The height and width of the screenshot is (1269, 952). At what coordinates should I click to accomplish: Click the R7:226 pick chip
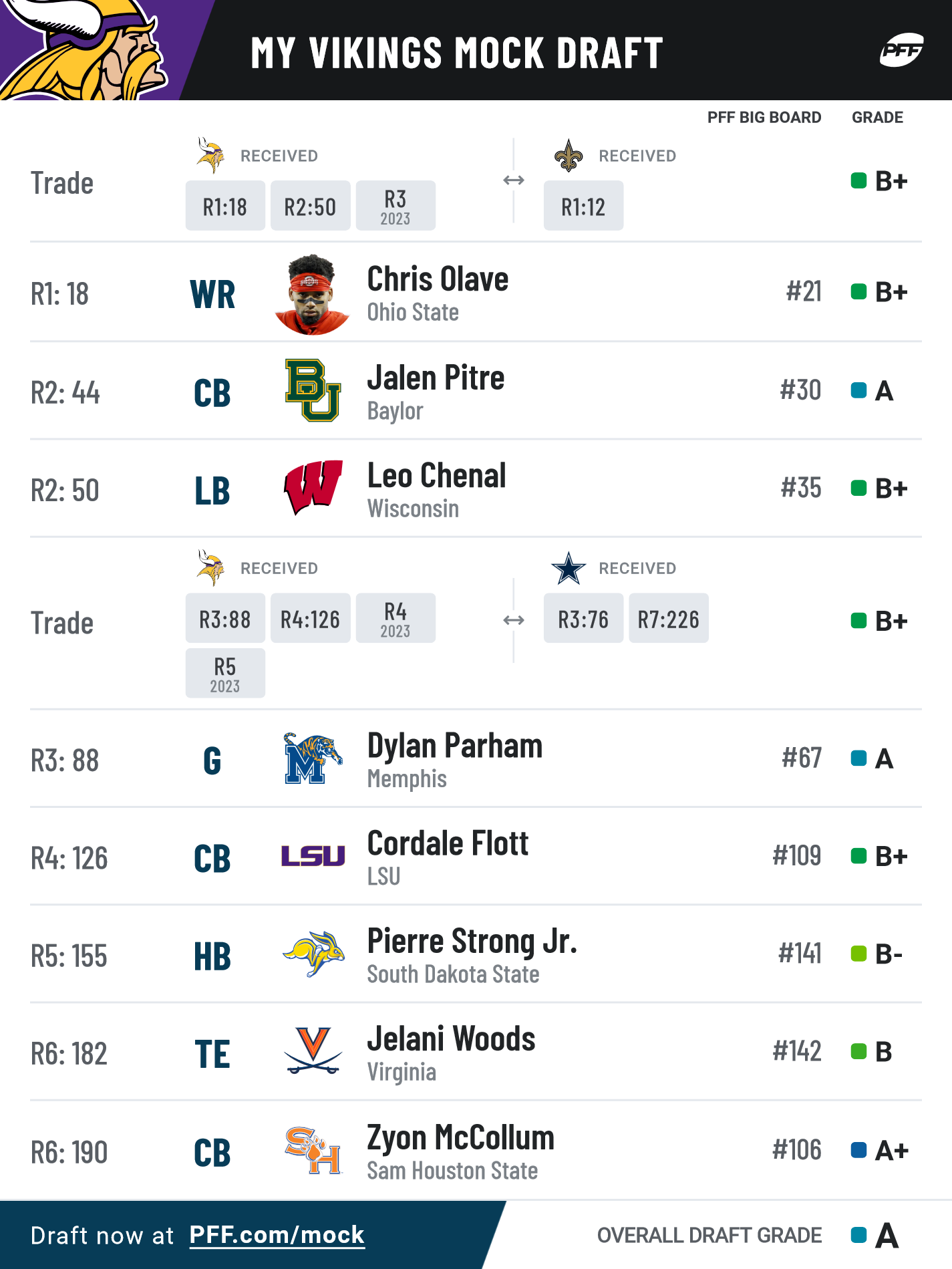669,618
